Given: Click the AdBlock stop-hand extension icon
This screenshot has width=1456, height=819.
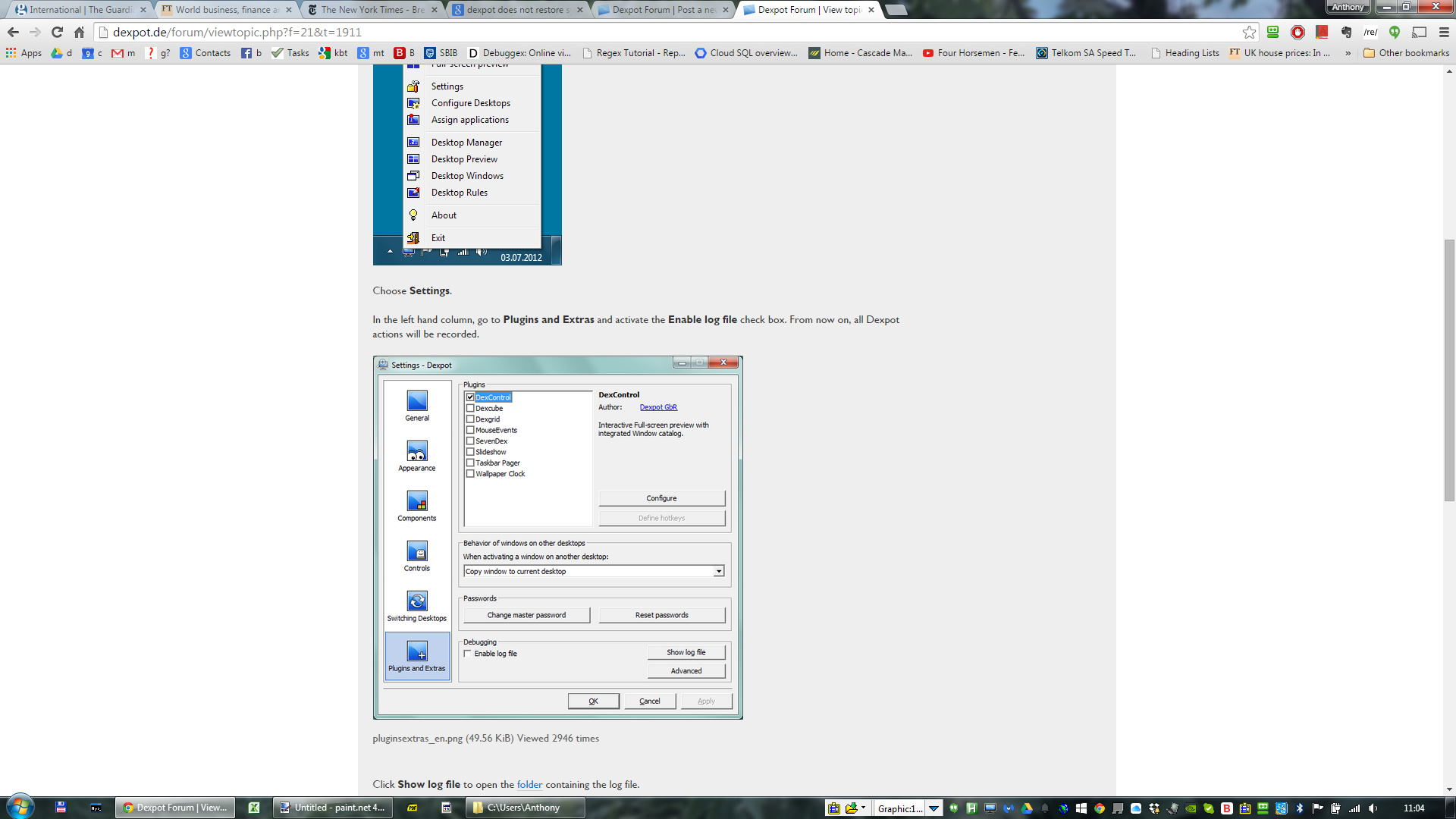Looking at the screenshot, I should coord(1298,32).
